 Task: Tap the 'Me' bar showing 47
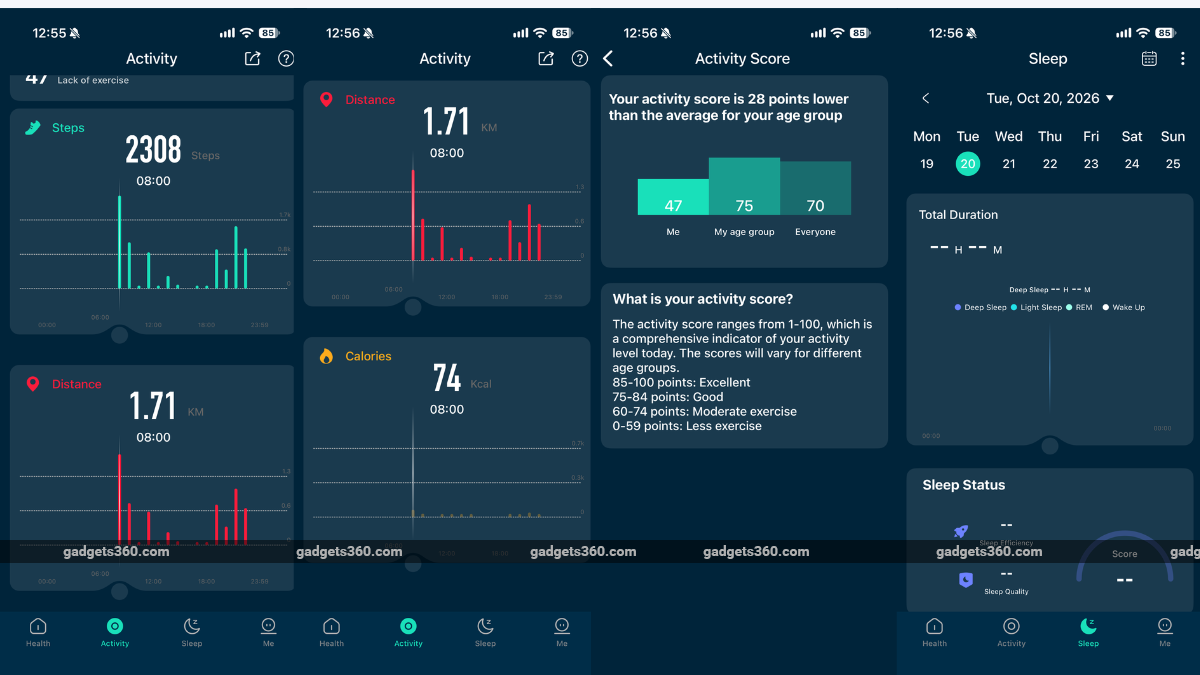tap(673, 197)
